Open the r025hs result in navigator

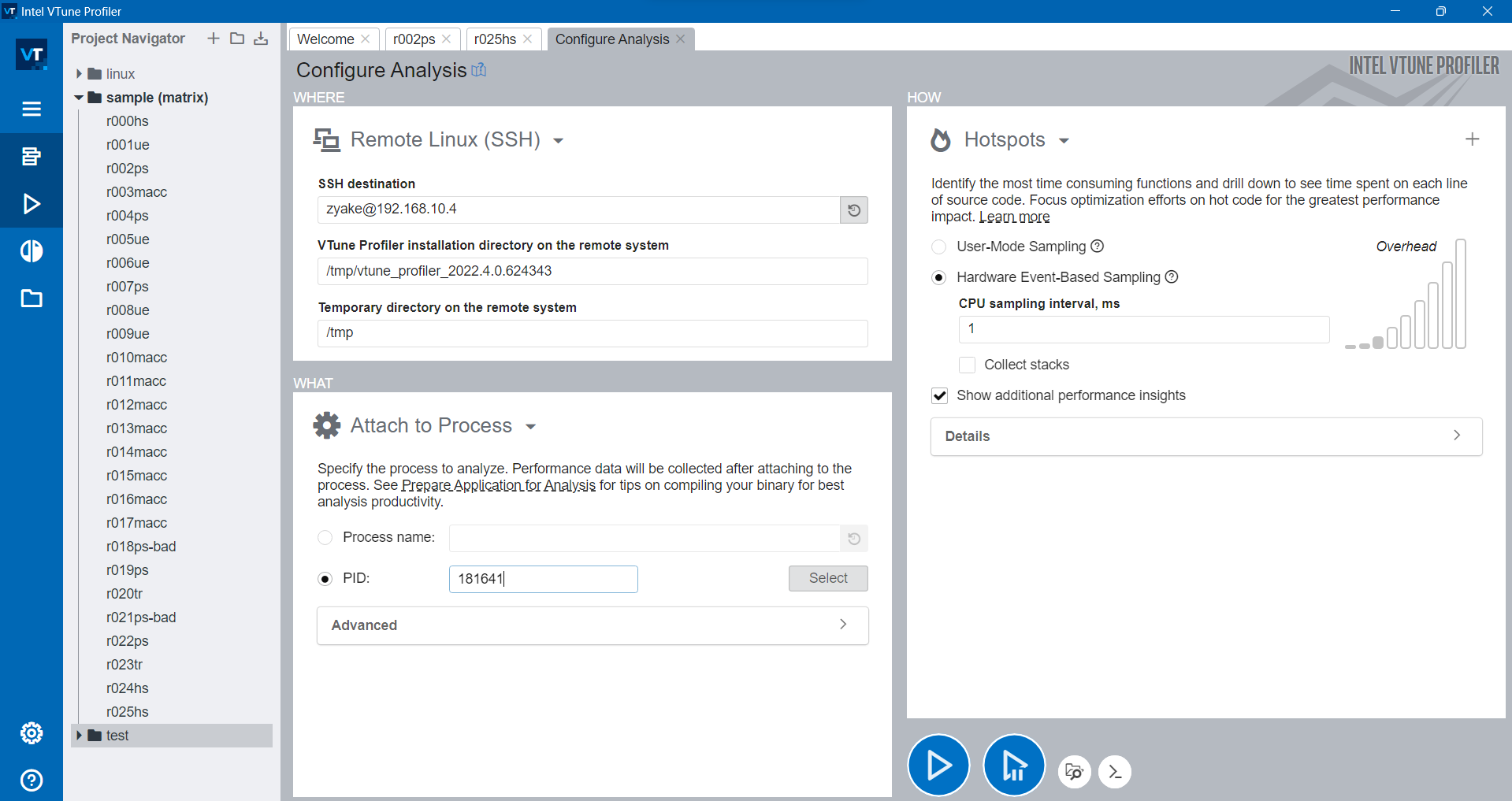coord(128,712)
